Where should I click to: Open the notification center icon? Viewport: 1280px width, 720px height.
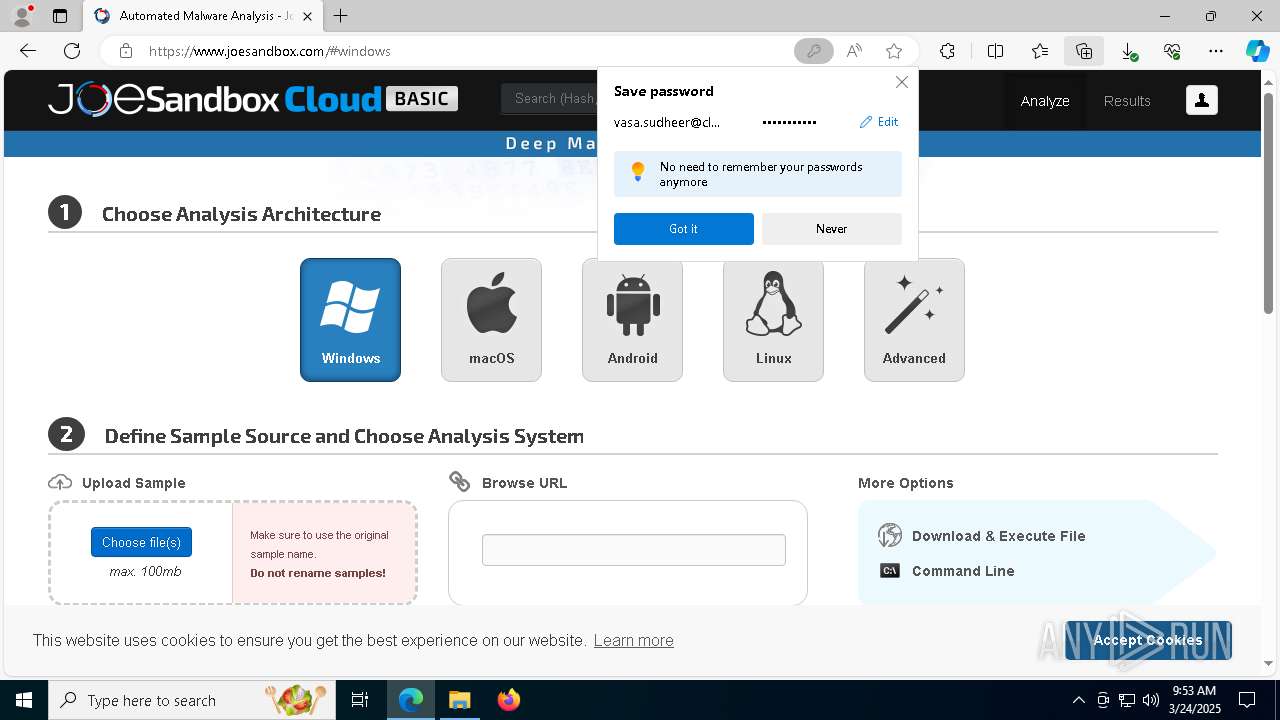click(x=1247, y=700)
